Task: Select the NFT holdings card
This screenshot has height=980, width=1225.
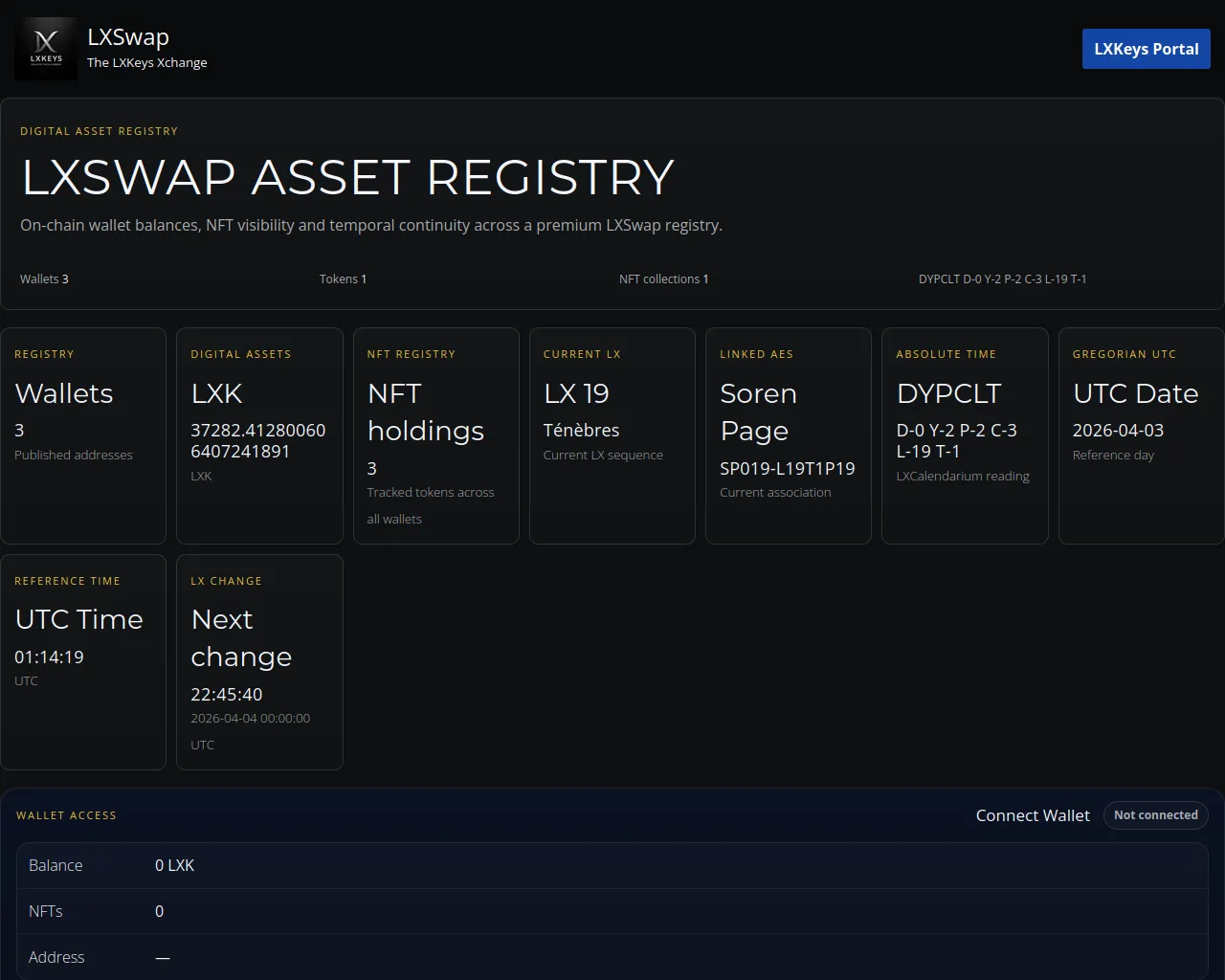Action: pos(436,436)
